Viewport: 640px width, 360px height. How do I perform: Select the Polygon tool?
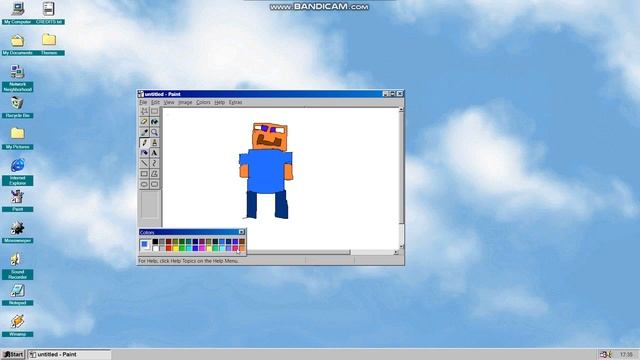[154, 173]
